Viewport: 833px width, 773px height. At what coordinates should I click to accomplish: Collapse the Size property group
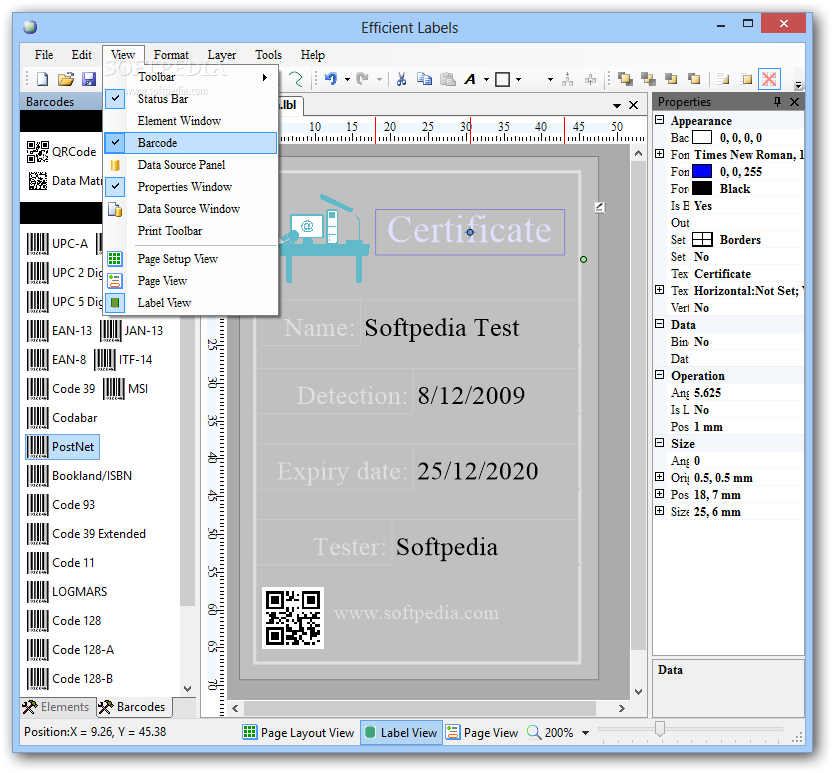660,444
